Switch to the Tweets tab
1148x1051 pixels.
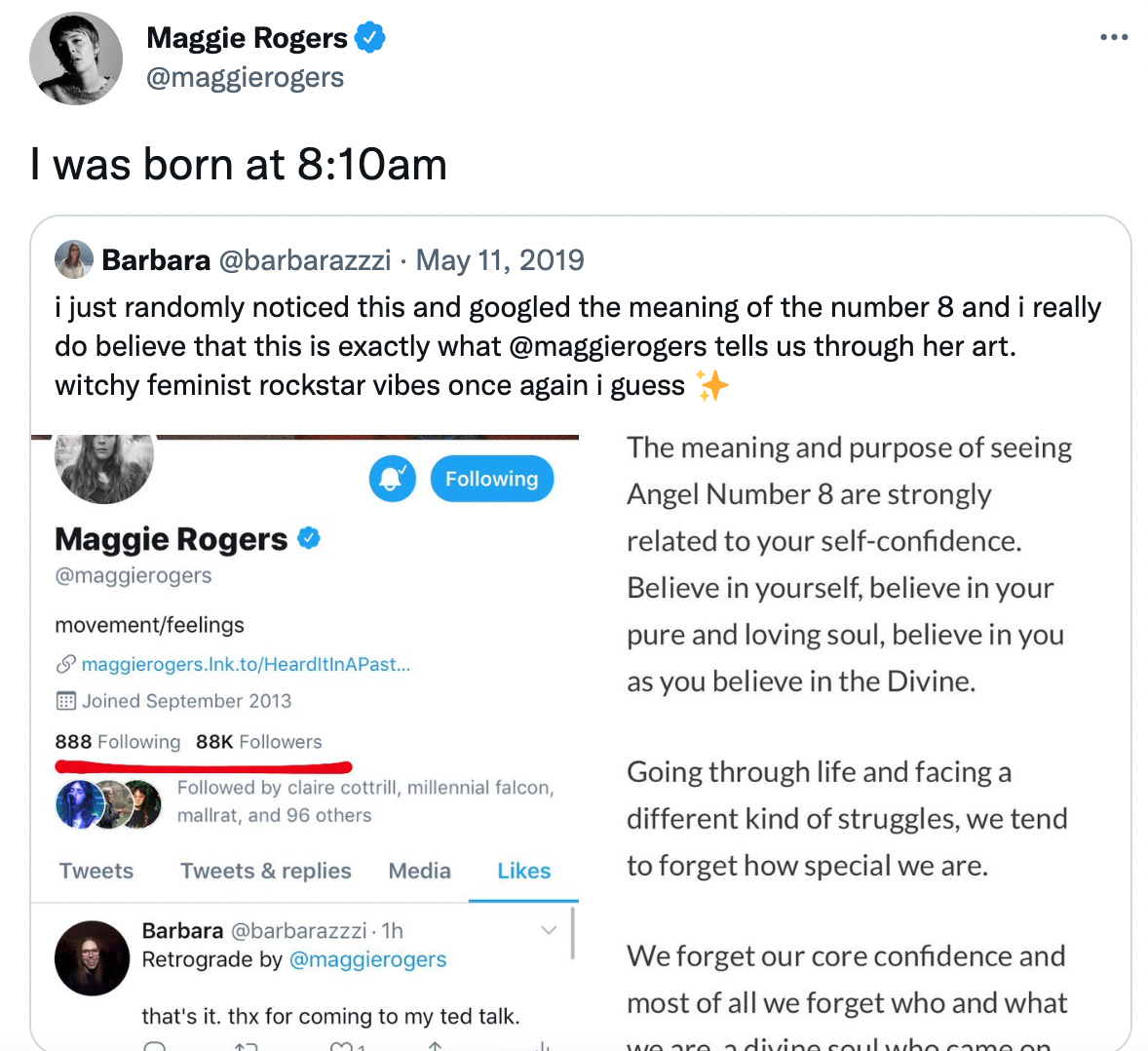(x=96, y=871)
